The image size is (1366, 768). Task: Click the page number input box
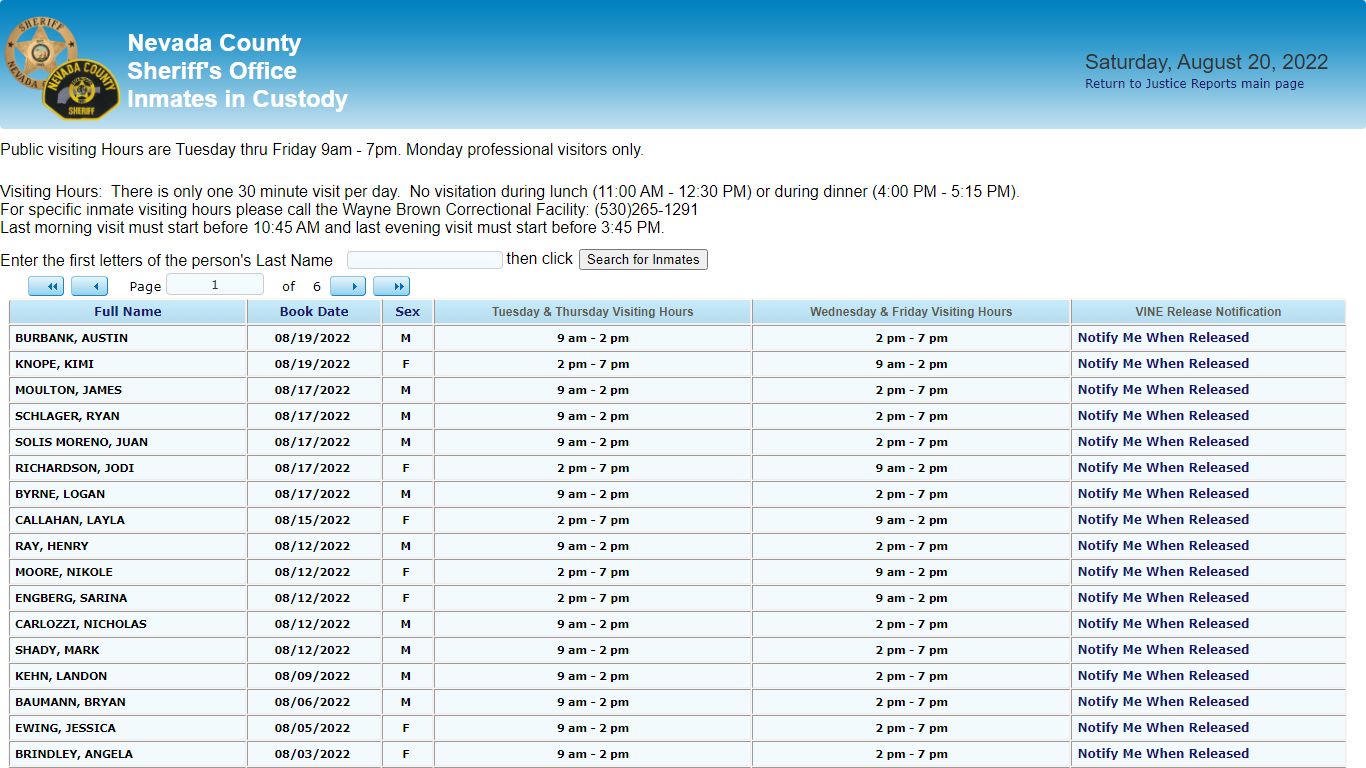point(215,285)
